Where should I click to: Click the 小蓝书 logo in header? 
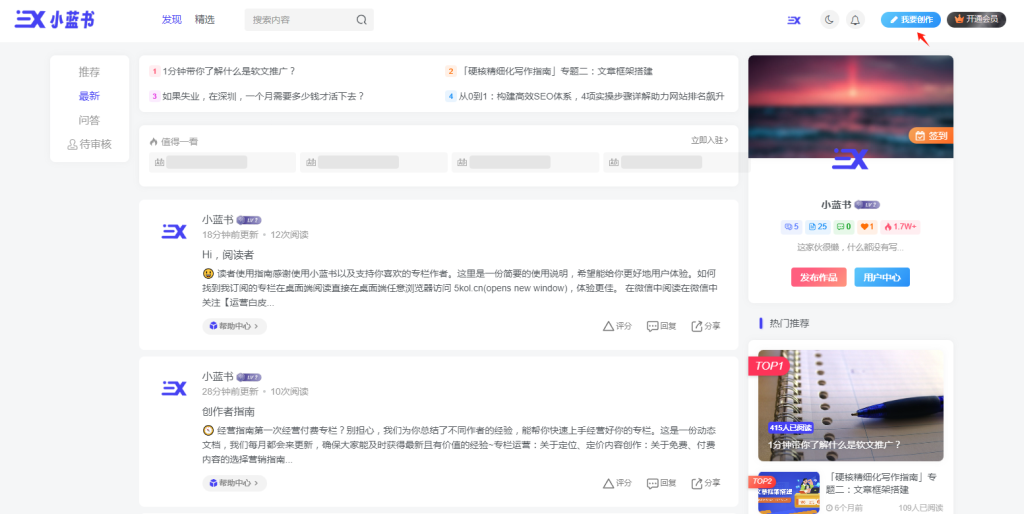click(55, 20)
